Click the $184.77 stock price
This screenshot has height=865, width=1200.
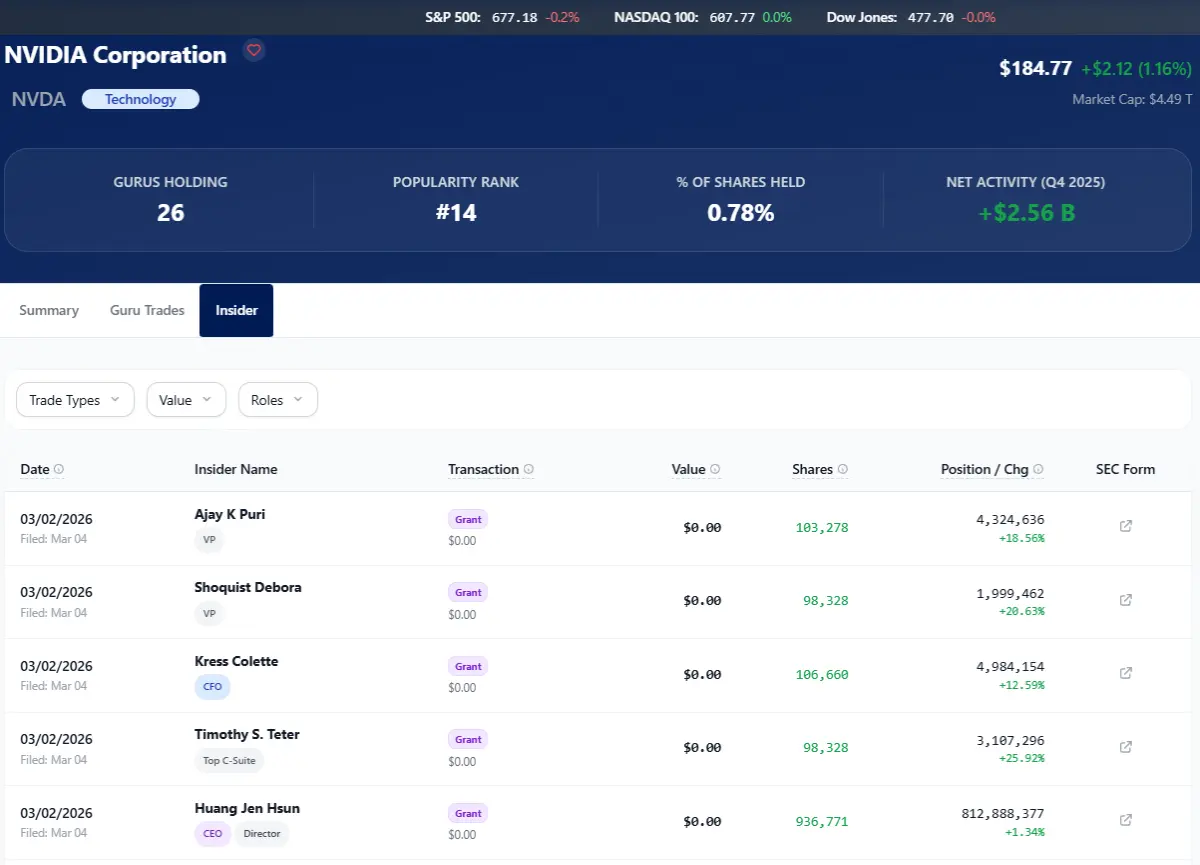click(1036, 68)
